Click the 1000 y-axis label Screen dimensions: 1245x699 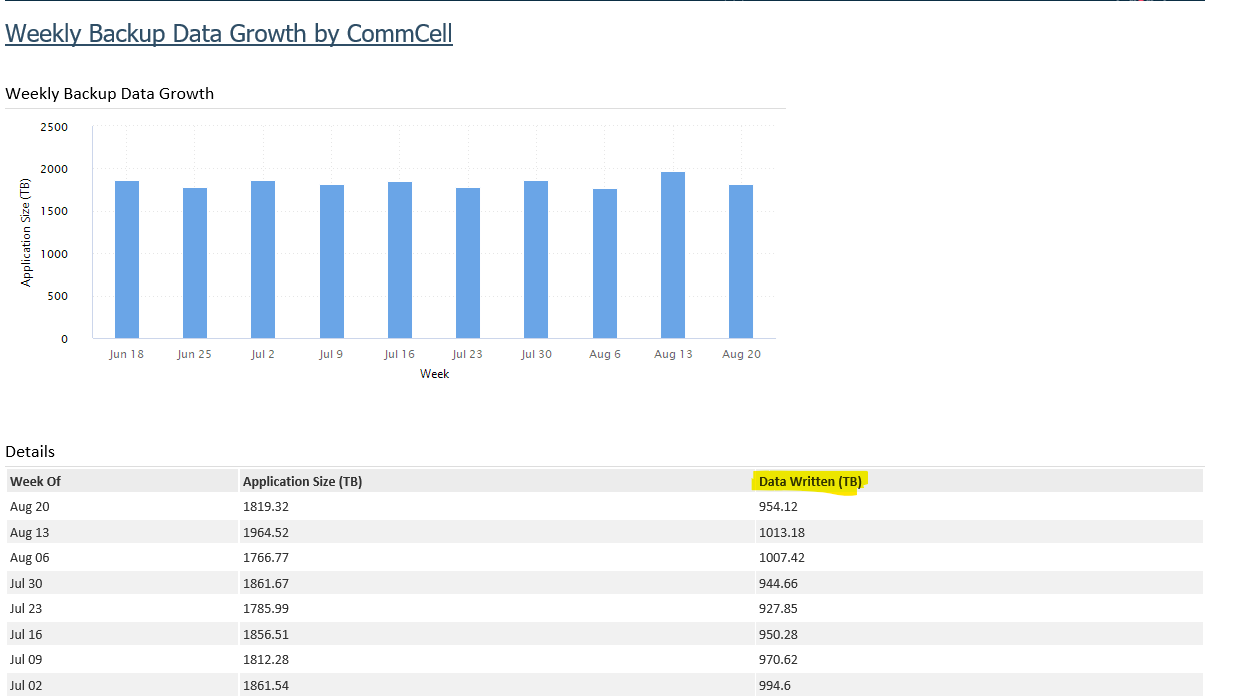tap(54, 254)
